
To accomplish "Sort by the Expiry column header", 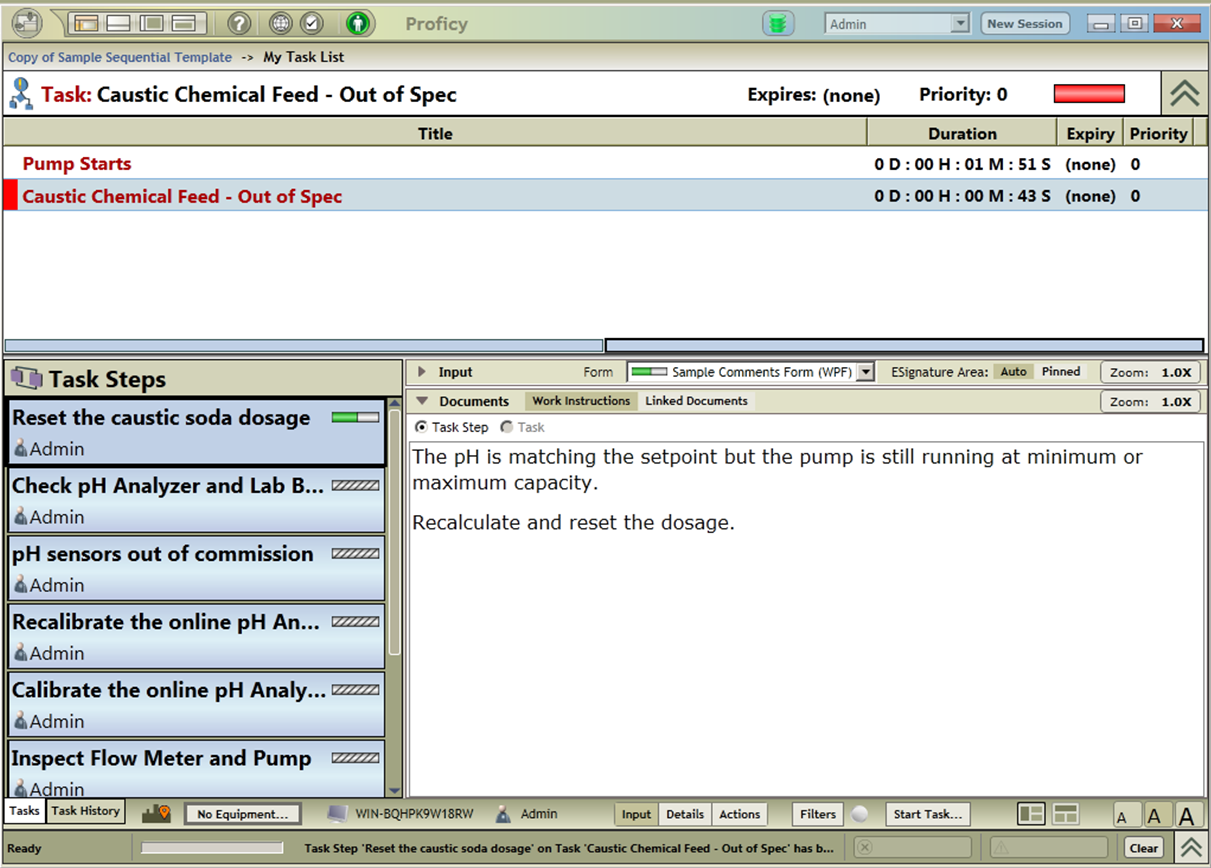I will pyautogui.click(x=1090, y=133).
